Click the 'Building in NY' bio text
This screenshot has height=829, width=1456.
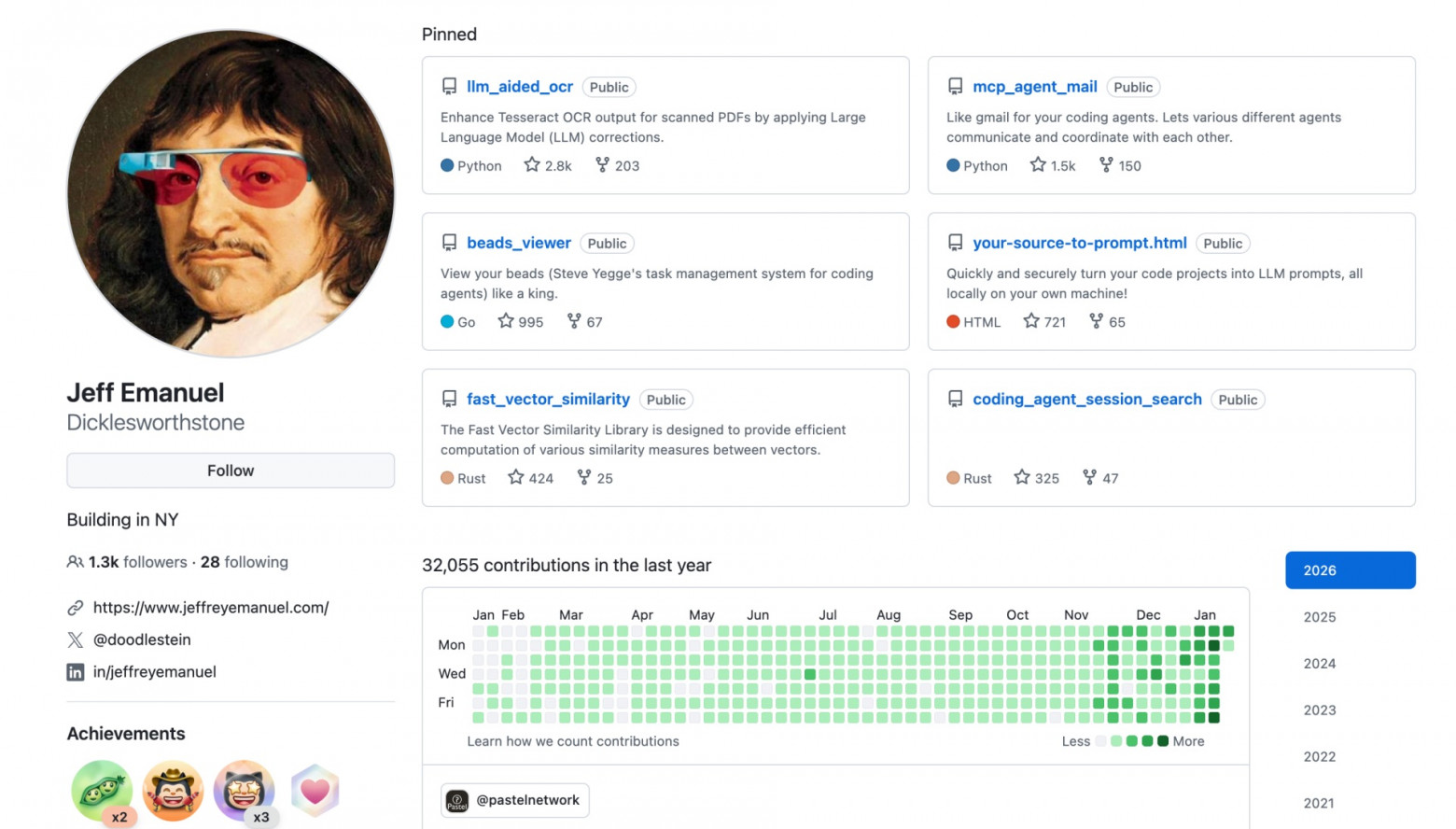pyautogui.click(x=122, y=520)
